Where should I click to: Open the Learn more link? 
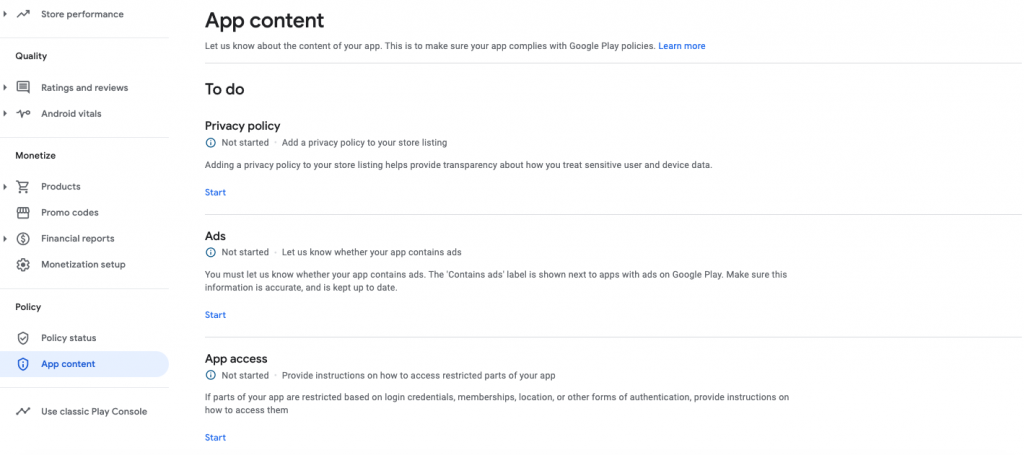tap(681, 46)
